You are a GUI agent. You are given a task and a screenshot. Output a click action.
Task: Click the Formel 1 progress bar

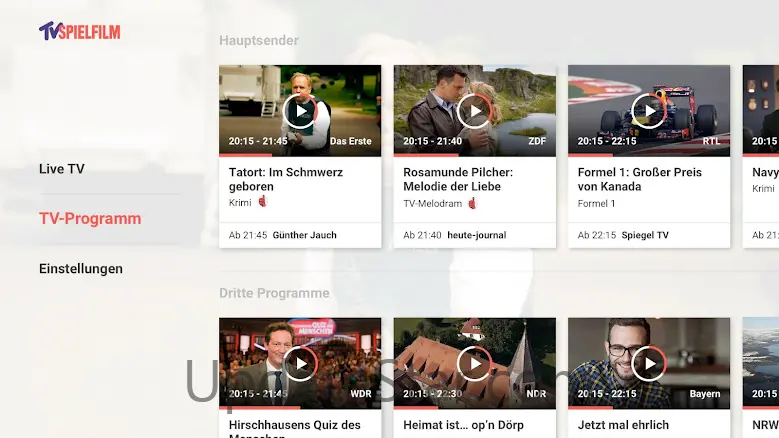[x=649, y=155]
